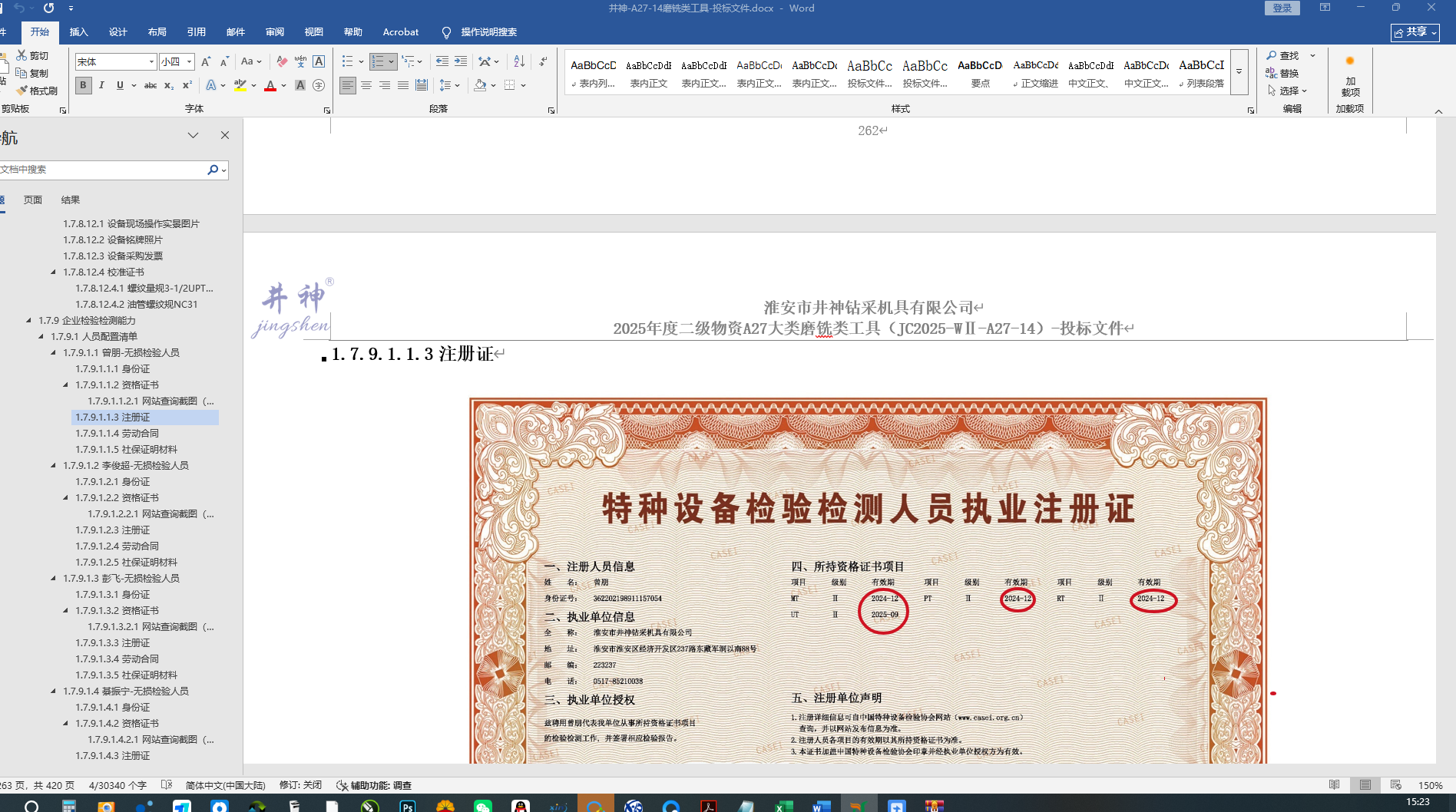Align paragraph to center
1456x812 pixels.
tap(366, 85)
